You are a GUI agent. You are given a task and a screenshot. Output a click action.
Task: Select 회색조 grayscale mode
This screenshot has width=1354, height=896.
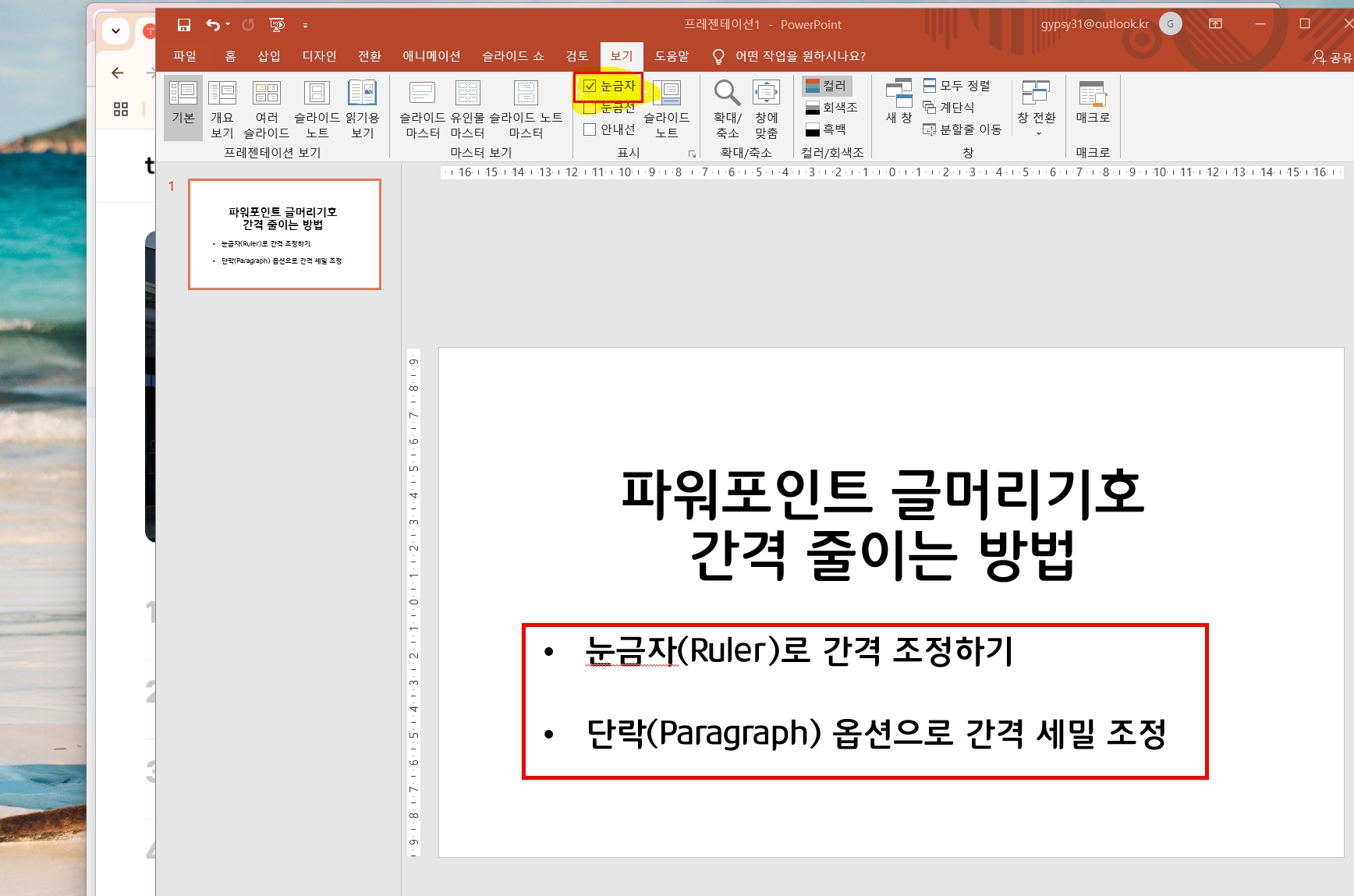click(x=831, y=108)
